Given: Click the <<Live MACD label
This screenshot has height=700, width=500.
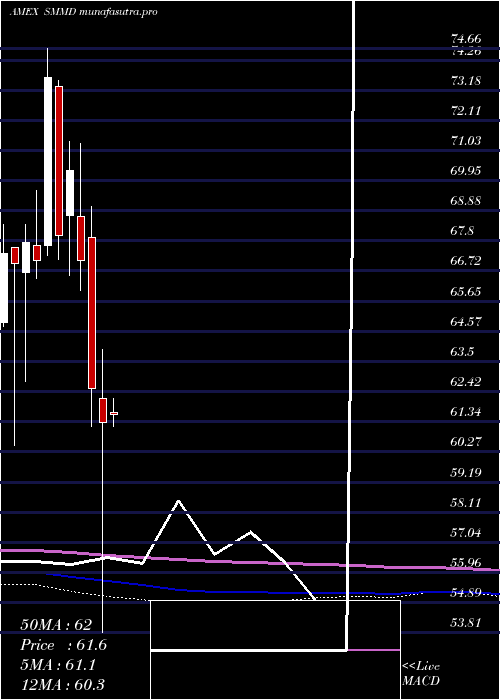Looking at the screenshot, I should [x=421, y=673].
